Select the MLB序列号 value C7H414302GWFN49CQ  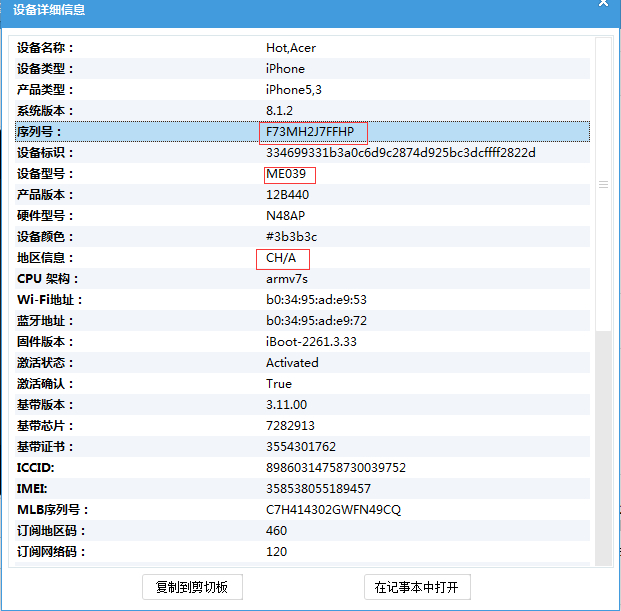(333, 510)
